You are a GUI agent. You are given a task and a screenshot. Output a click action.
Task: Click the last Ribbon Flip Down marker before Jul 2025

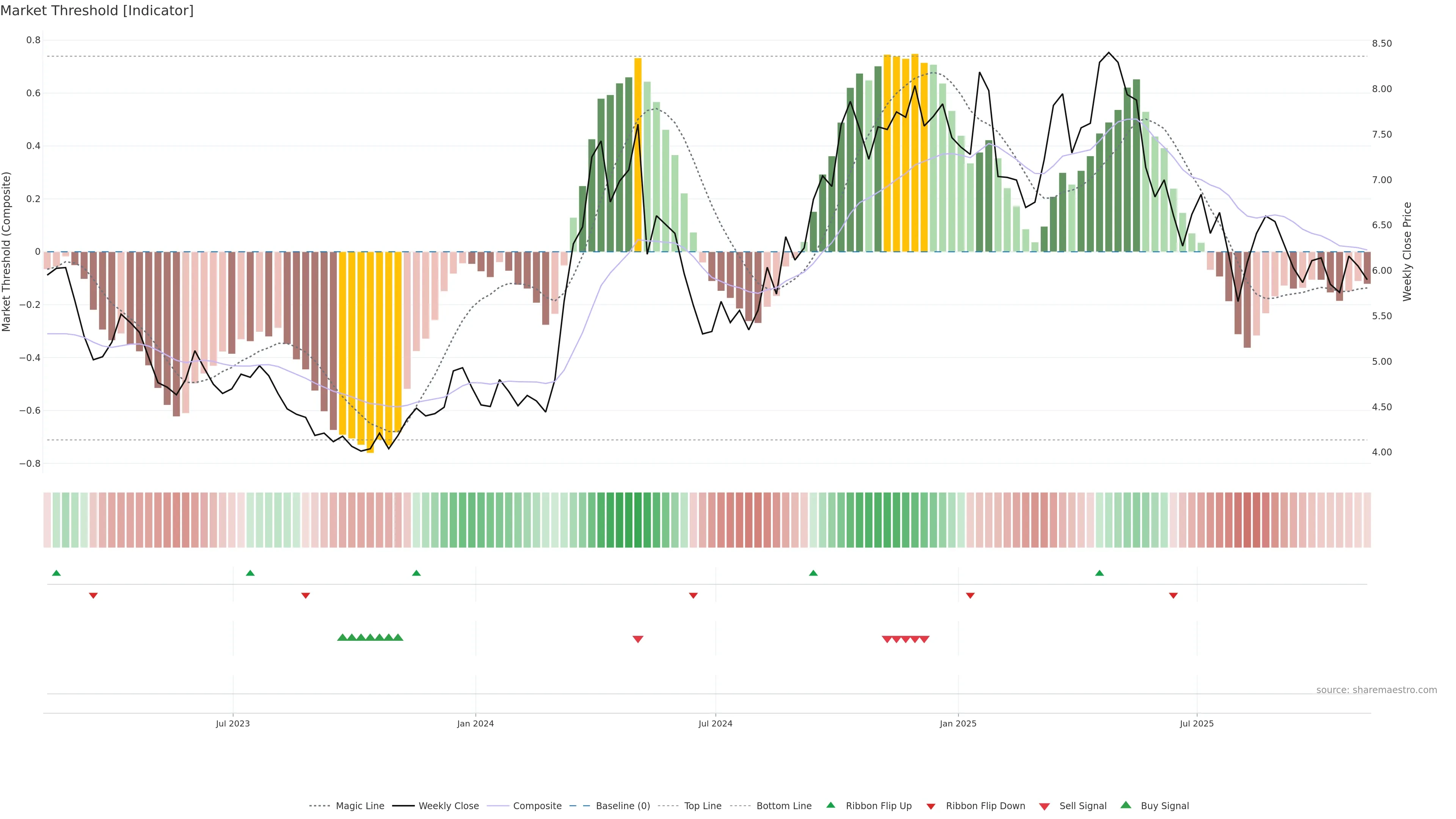click(x=1174, y=596)
